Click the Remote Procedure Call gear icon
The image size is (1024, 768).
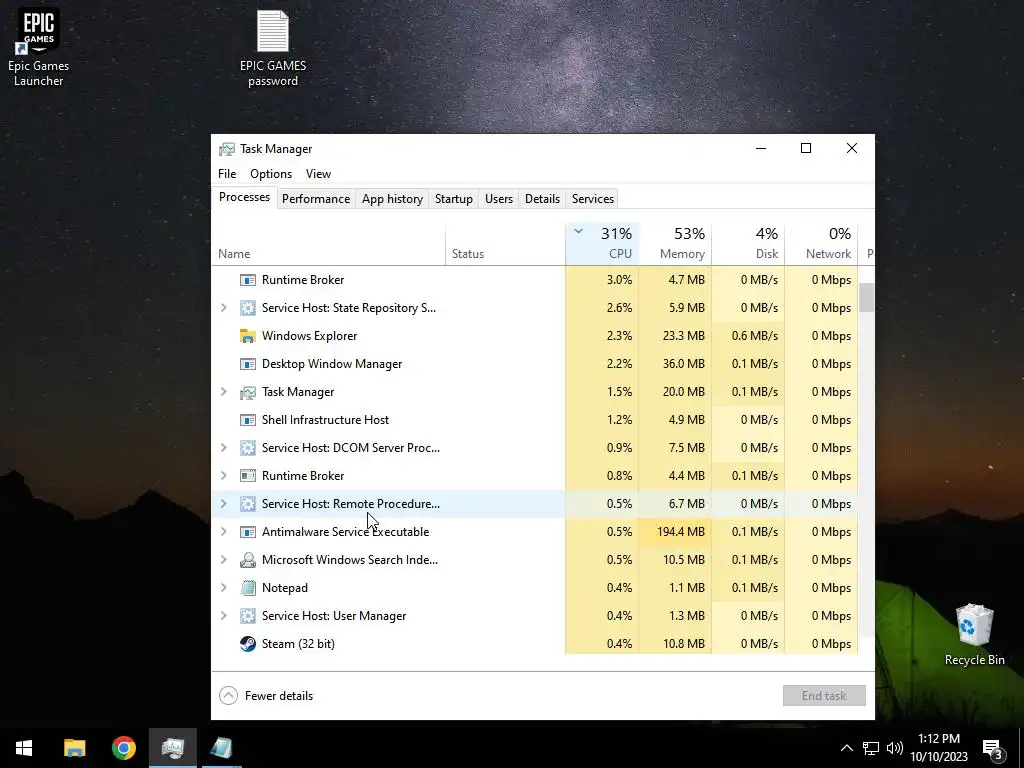pos(248,504)
